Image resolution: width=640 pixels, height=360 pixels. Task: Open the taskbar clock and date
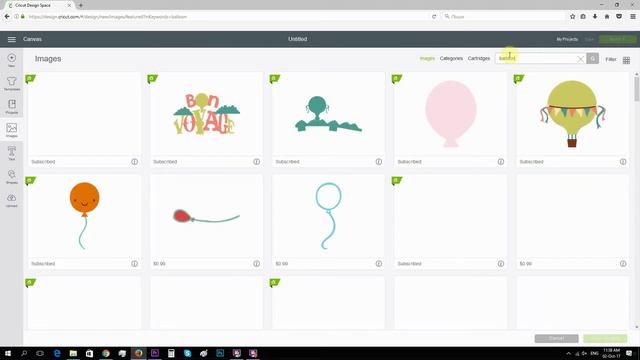tap(611, 353)
